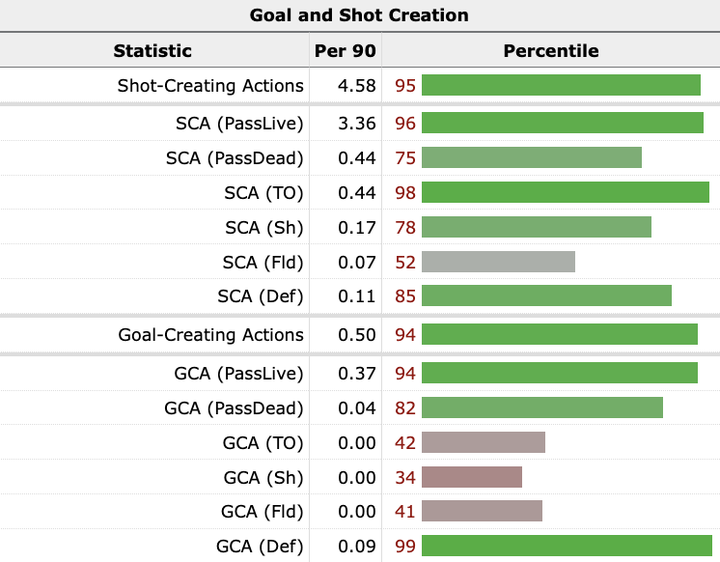Click the SCA (PassDead) statistic label

pyautogui.click(x=235, y=158)
